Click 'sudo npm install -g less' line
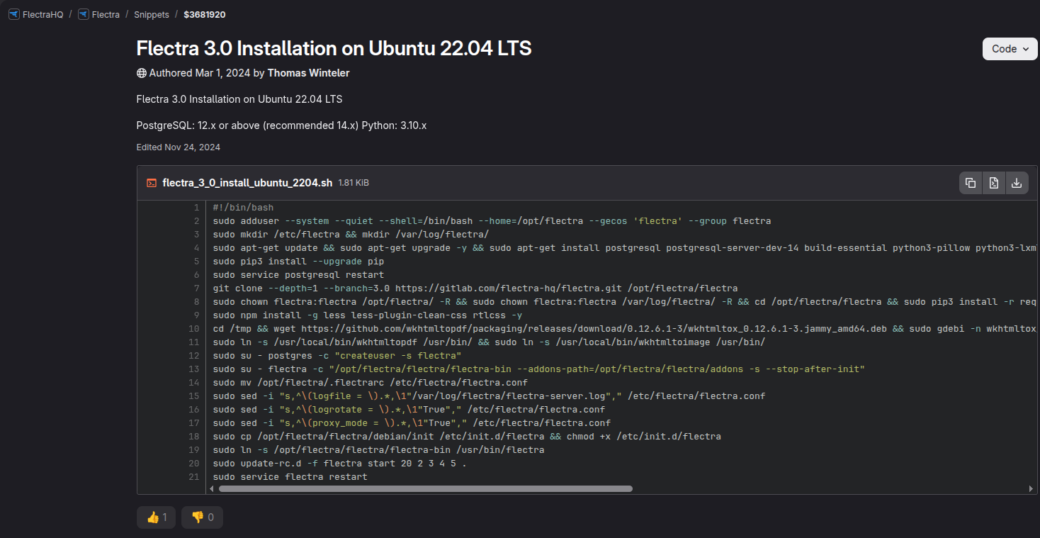Image resolution: width=1040 pixels, height=538 pixels. pos(368,316)
